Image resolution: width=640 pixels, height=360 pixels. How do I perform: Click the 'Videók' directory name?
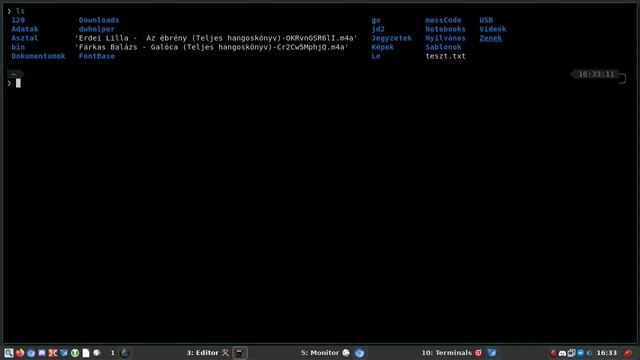click(x=493, y=29)
